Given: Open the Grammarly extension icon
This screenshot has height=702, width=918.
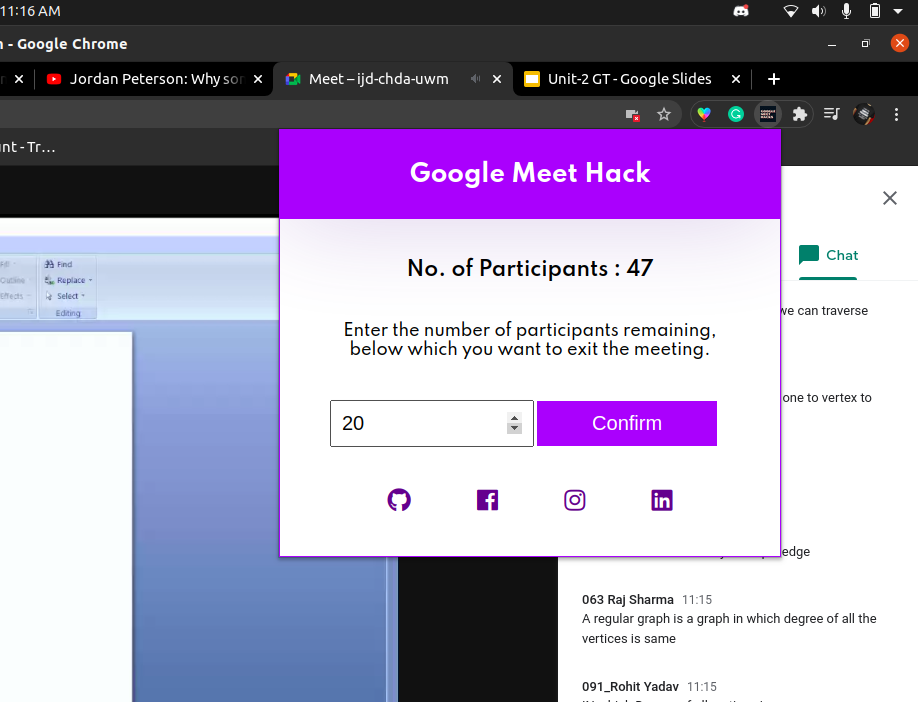Looking at the screenshot, I should pyautogui.click(x=736, y=114).
